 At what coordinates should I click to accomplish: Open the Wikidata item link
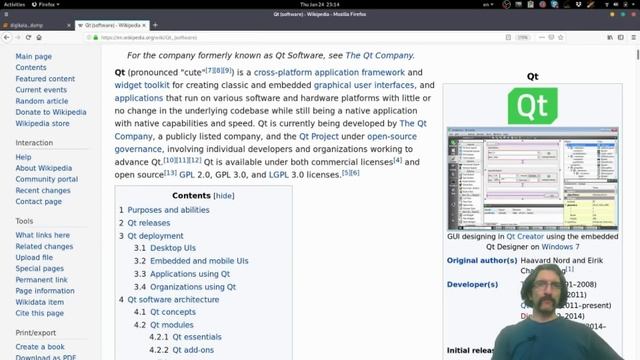[40, 302]
